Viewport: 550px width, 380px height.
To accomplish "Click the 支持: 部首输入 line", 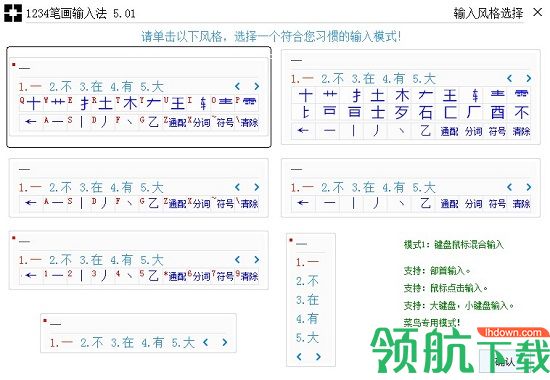I will [x=437, y=271].
